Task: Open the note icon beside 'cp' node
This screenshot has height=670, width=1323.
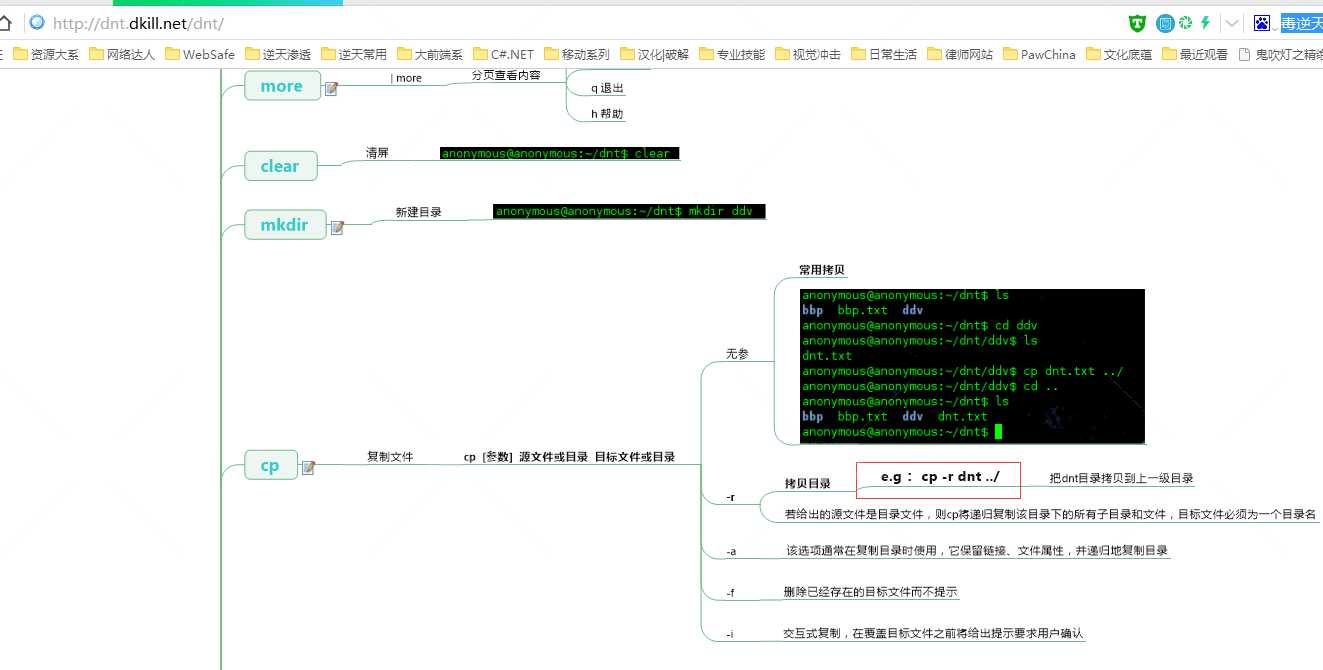Action: click(308, 468)
